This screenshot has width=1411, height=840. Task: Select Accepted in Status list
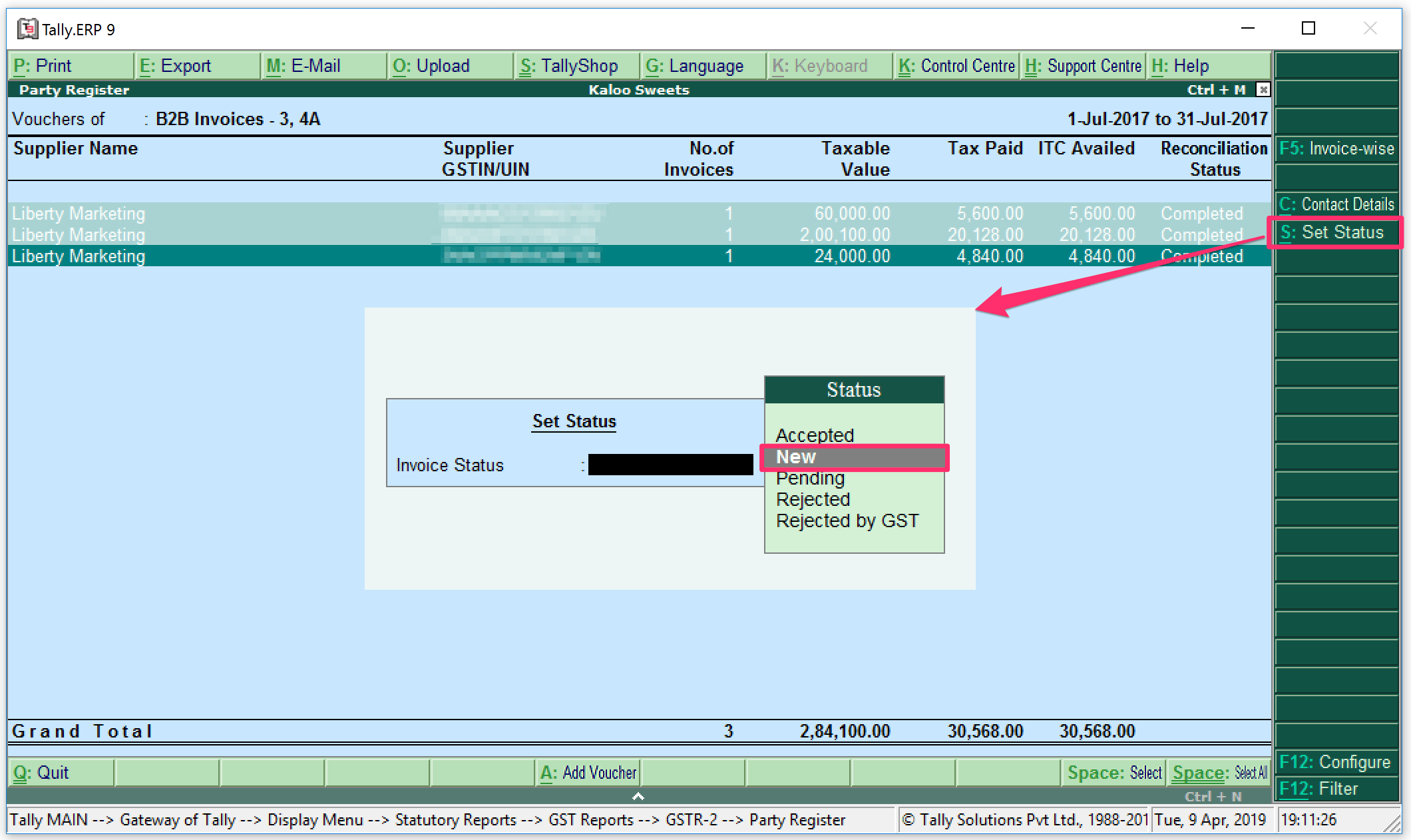(x=815, y=435)
